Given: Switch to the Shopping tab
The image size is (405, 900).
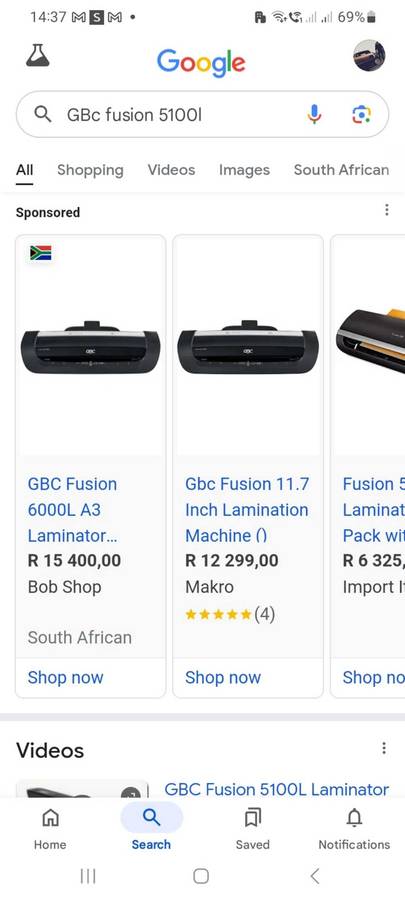Looking at the screenshot, I should tap(90, 170).
